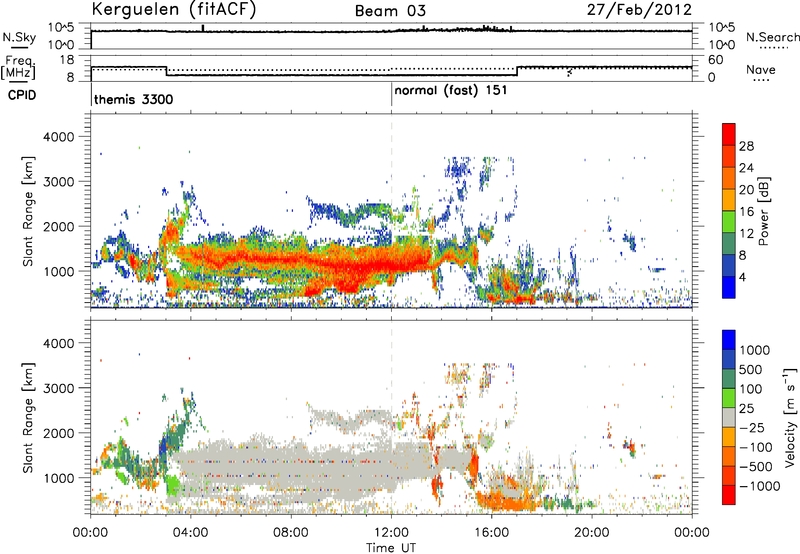The image size is (800, 554).
Task: Click the "-25" tick on the Velocity colorbar
Action: (x=753, y=427)
